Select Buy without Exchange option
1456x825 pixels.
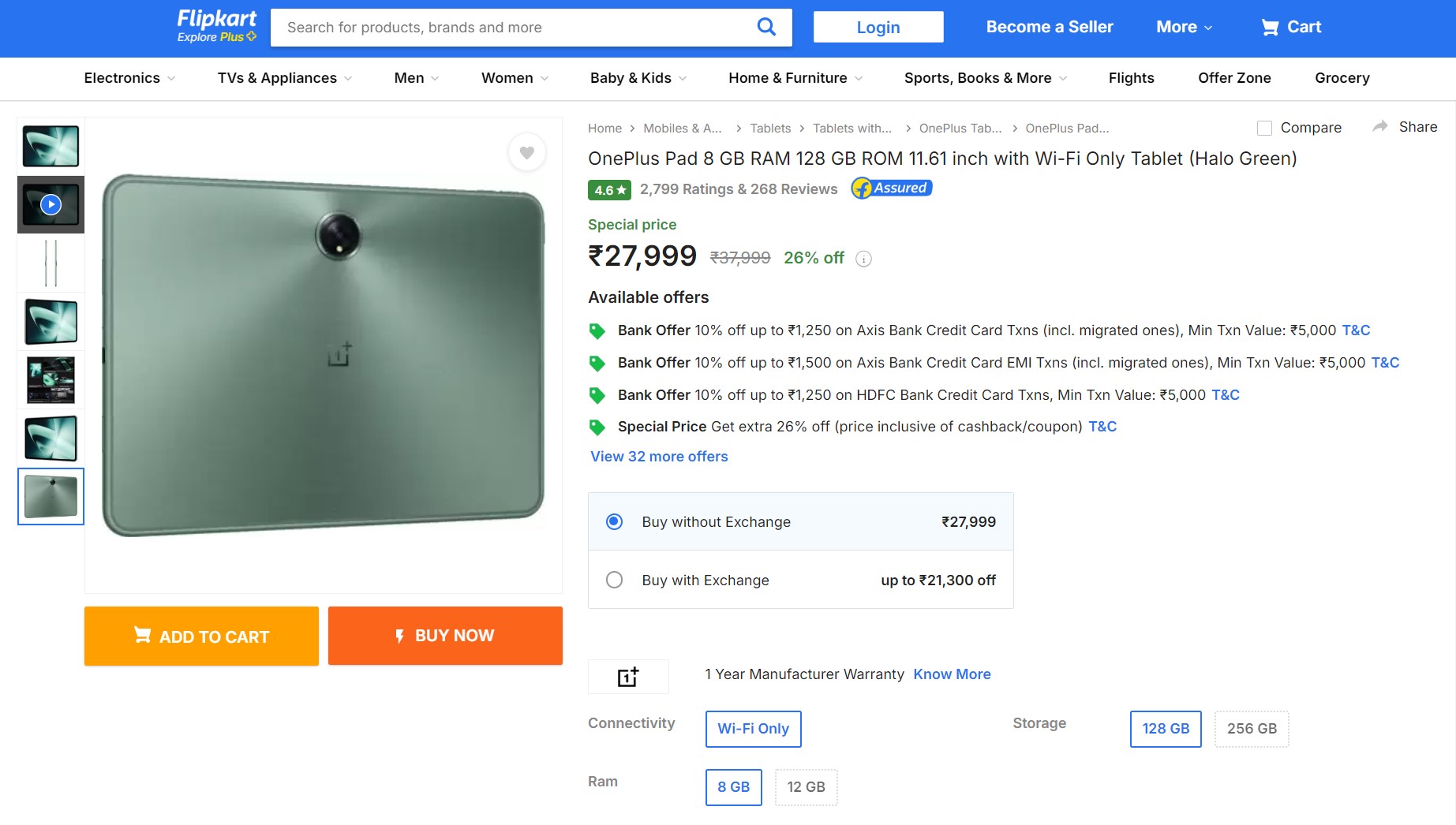pyautogui.click(x=615, y=521)
